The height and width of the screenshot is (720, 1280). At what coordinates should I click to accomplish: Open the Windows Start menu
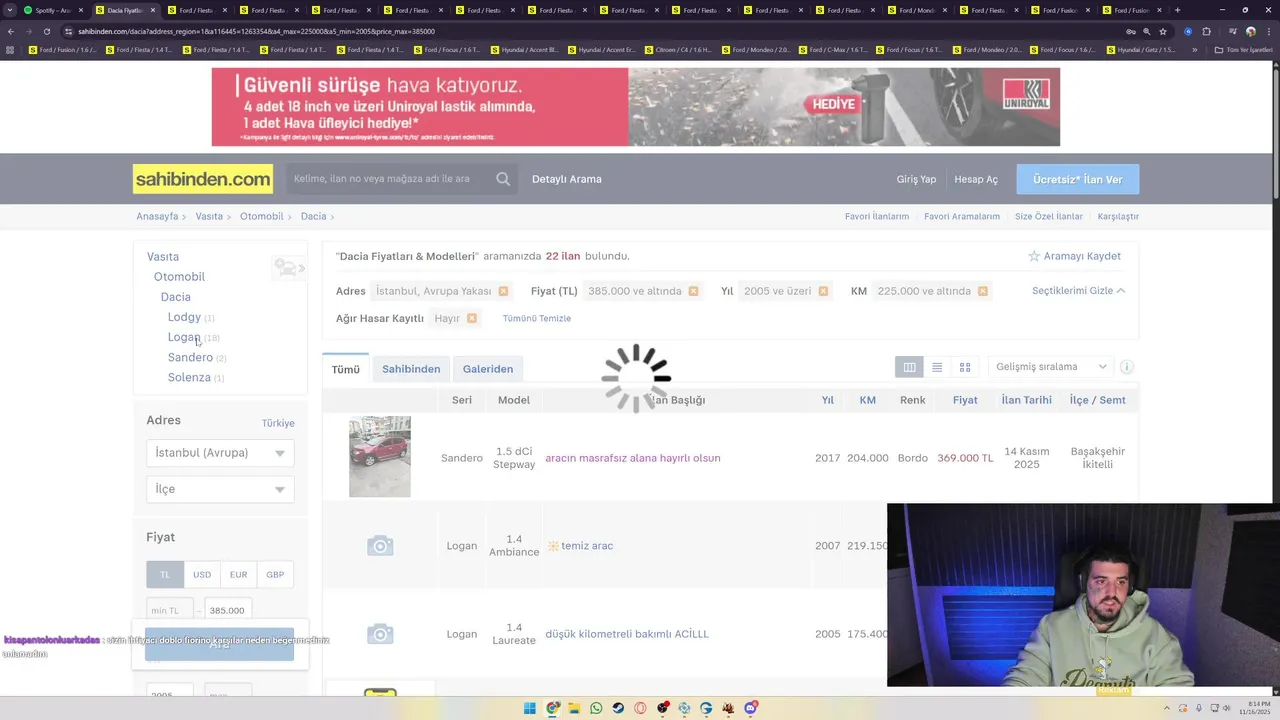coord(530,708)
